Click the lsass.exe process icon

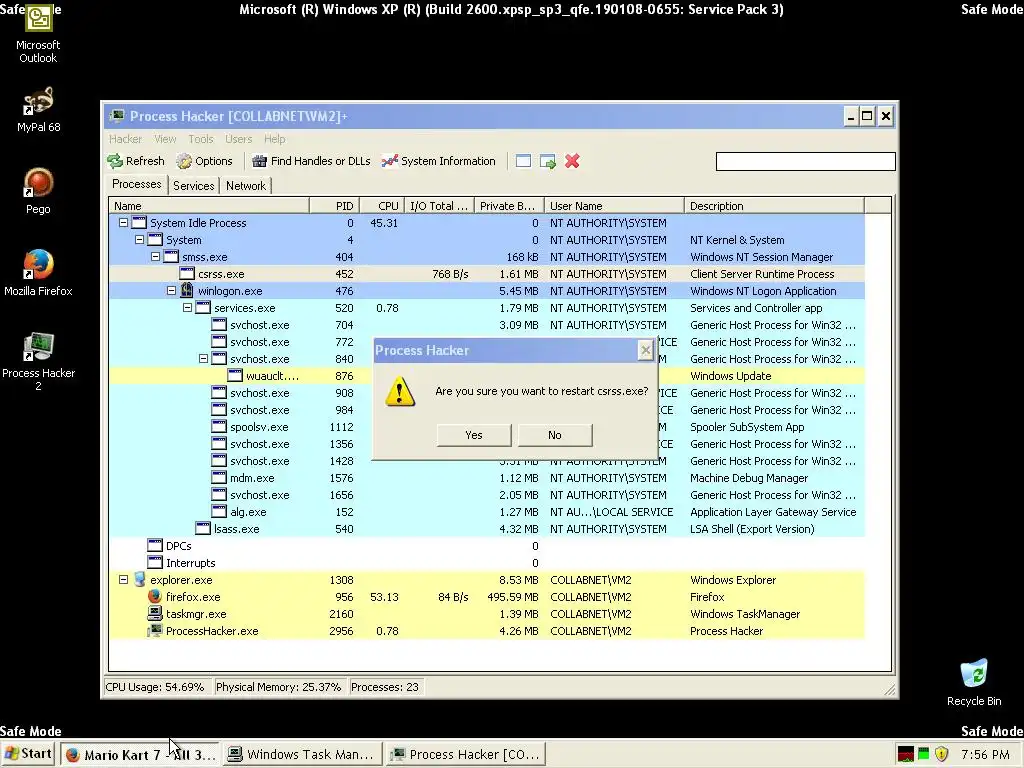(203, 529)
